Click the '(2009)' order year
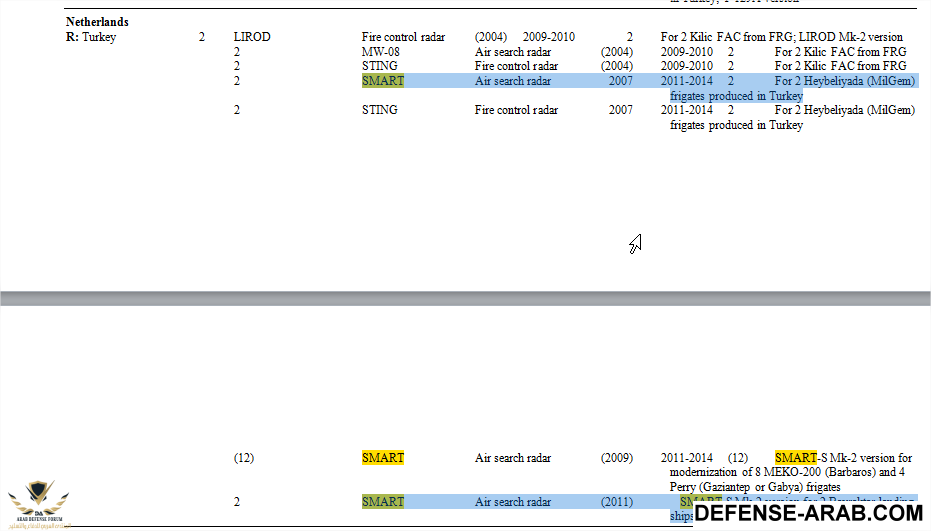 tap(617, 458)
